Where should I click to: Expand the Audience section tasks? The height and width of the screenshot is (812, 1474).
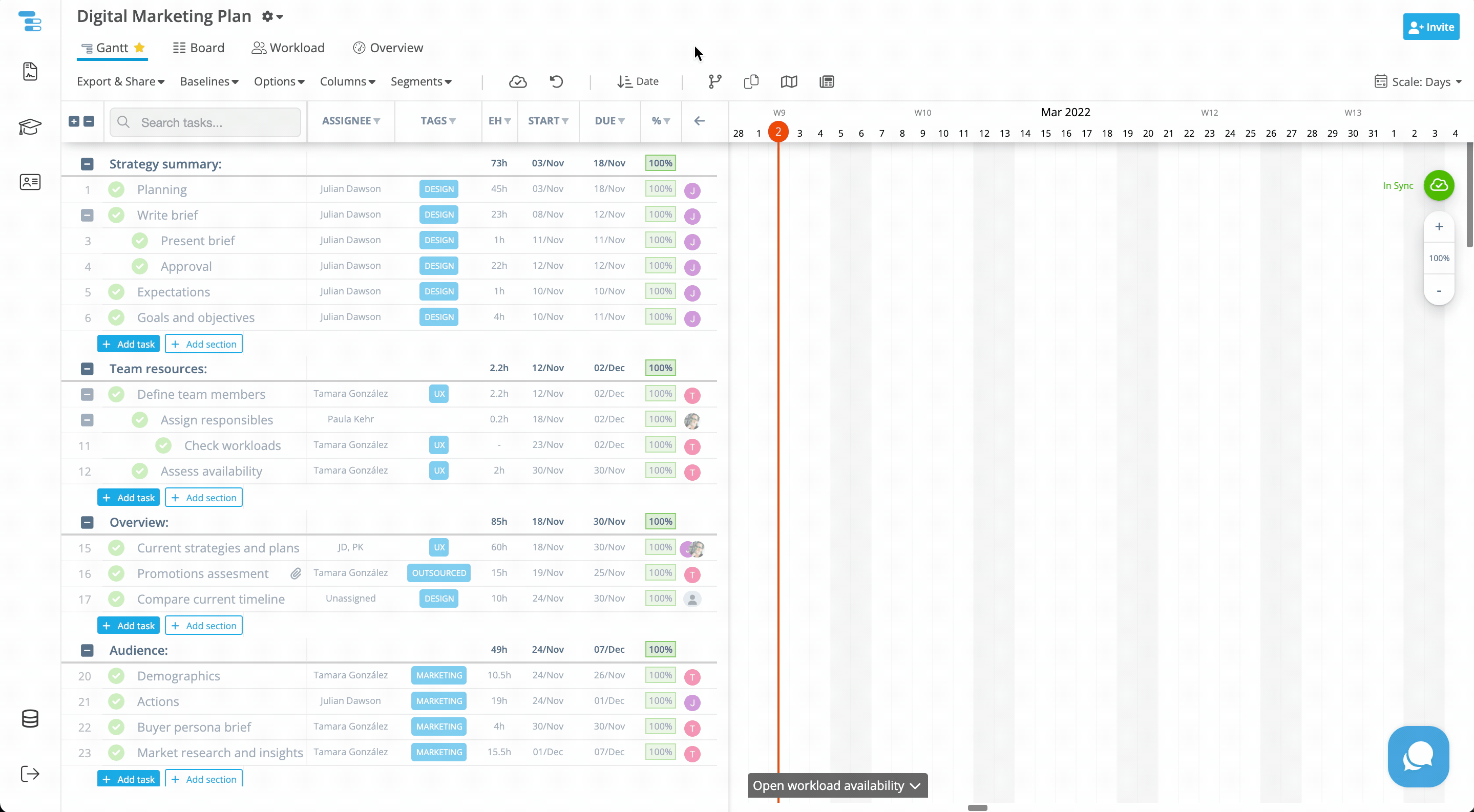pyautogui.click(x=87, y=650)
